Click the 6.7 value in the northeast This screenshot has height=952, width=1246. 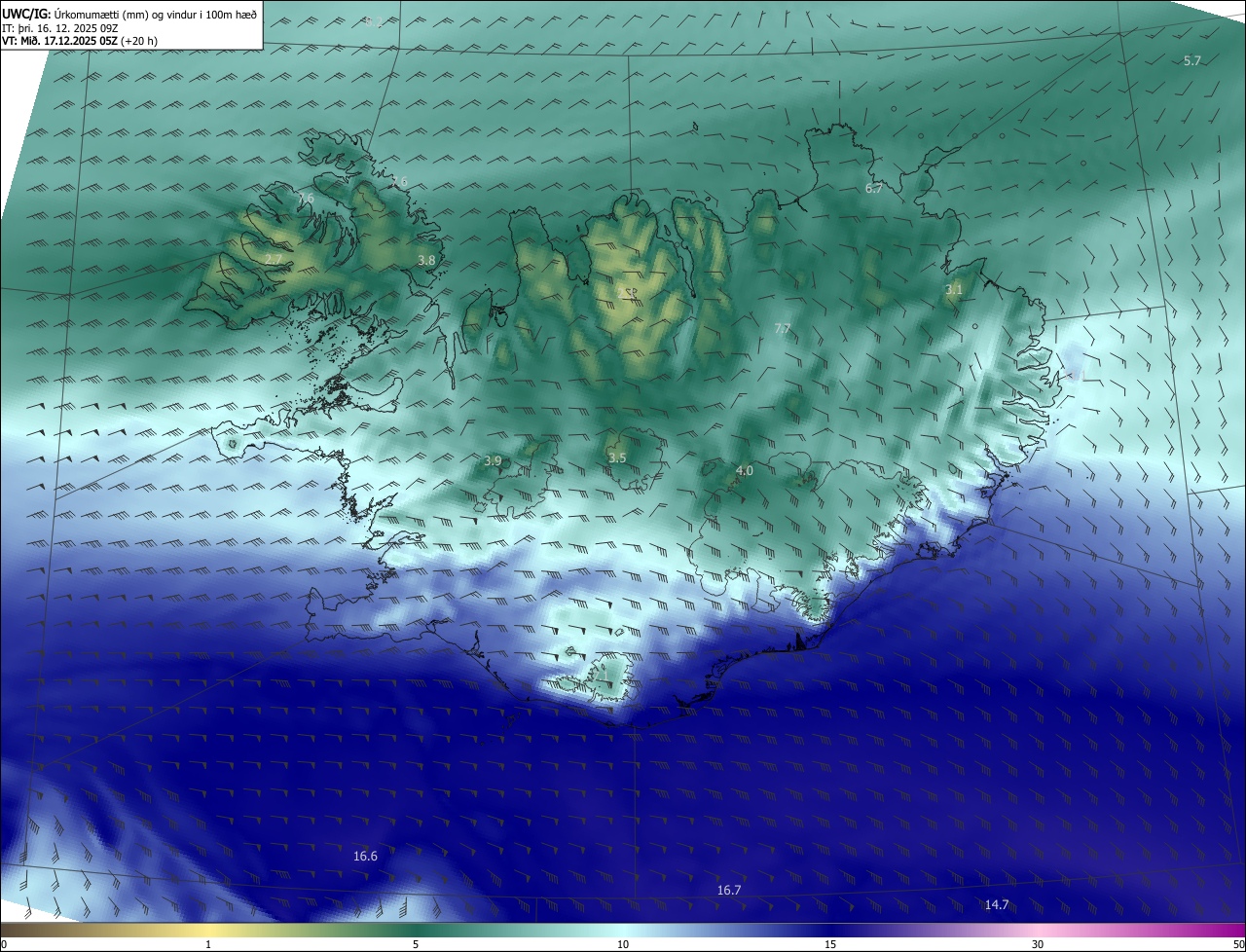click(874, 188)
